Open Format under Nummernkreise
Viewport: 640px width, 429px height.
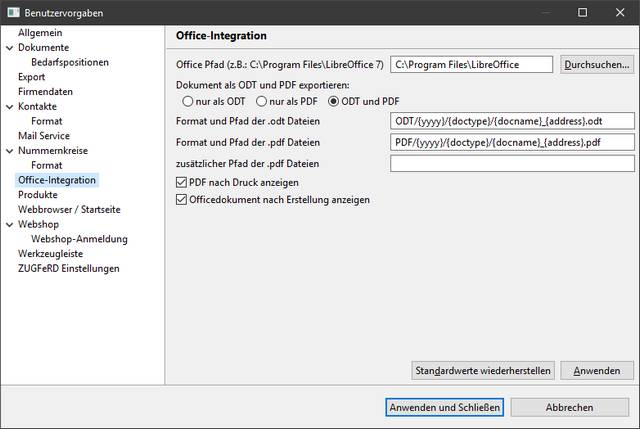coord(47,165)
